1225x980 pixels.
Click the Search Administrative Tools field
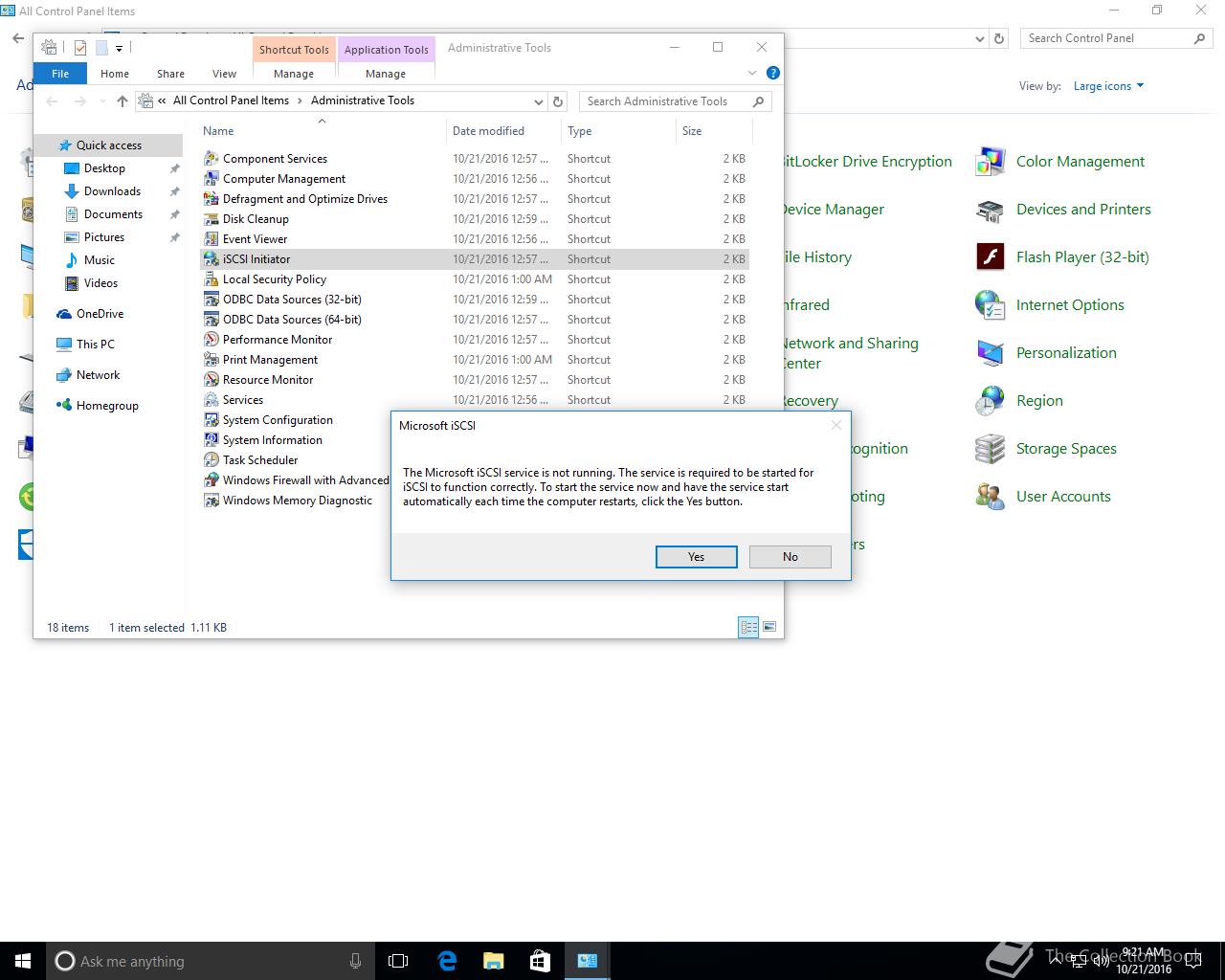tap(675, 100)
